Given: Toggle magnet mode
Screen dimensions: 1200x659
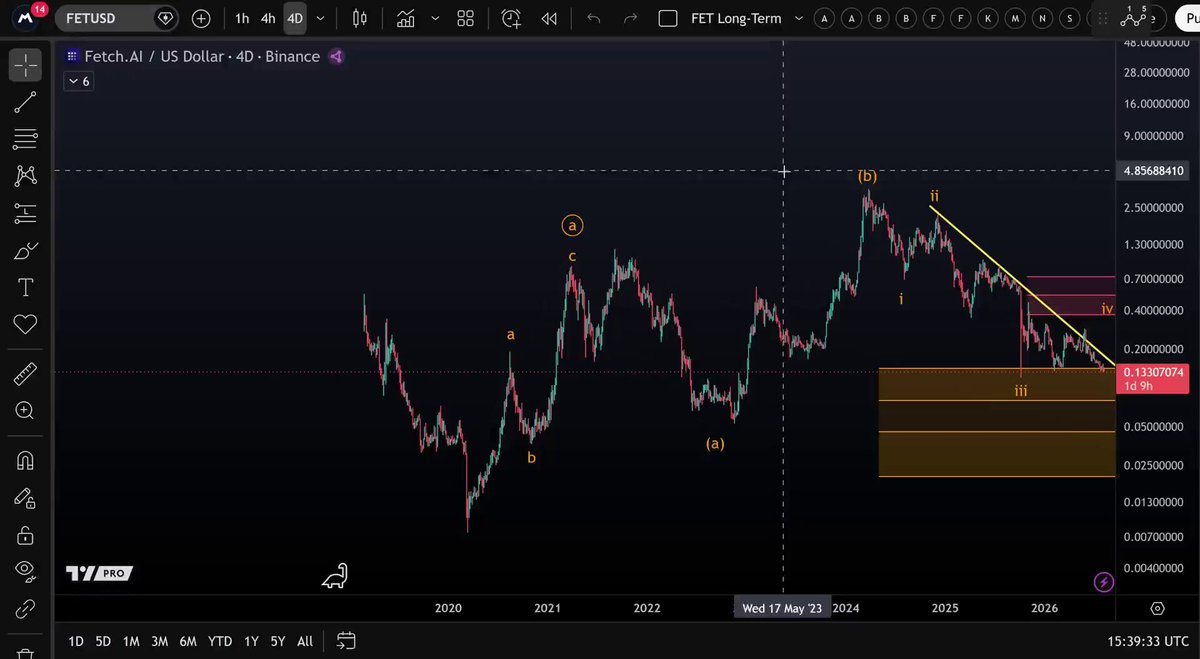Looking at the screenshot, I should click(25, 460).
